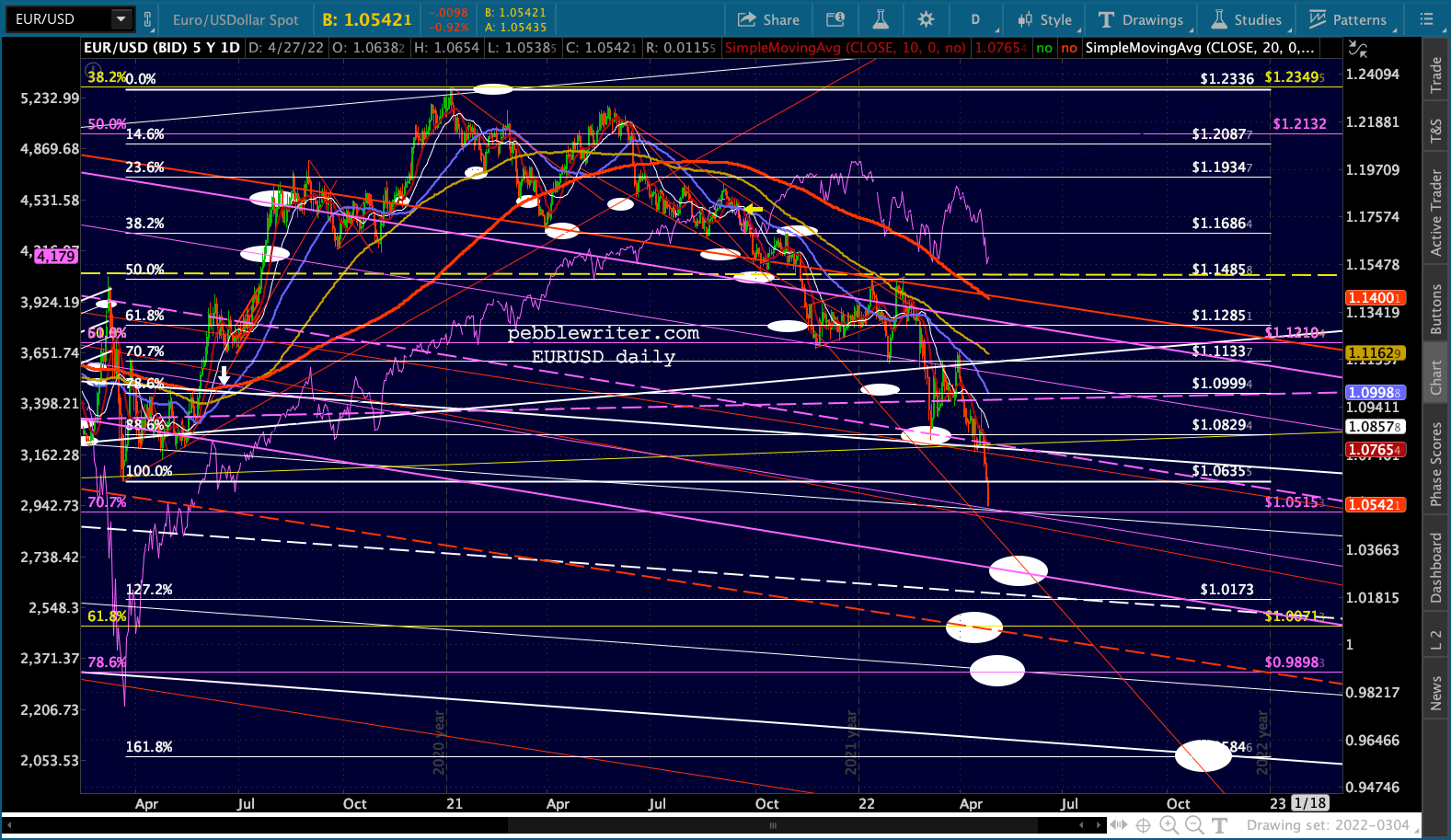The height and width of the screenshot is (840, 1451).
Task: Click the symbol link clip icon
Action: [147, 18]
